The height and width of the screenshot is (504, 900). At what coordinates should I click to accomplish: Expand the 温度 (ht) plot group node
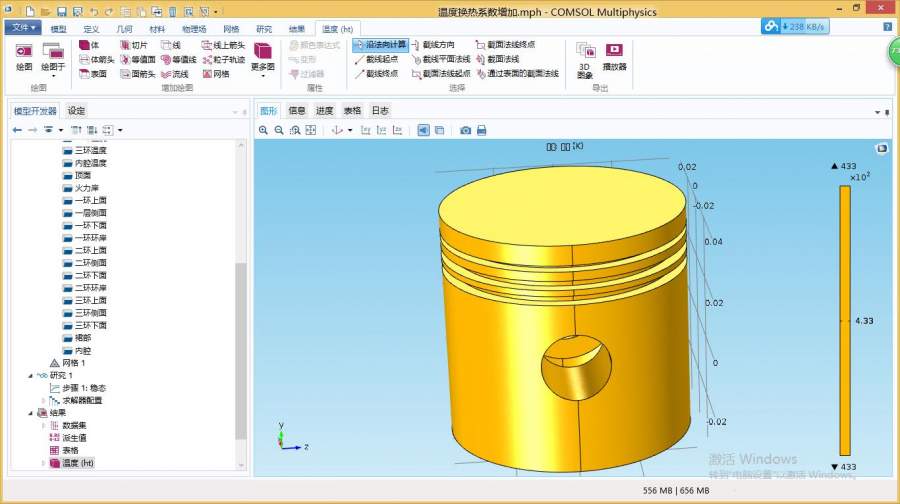pos(43,463)
